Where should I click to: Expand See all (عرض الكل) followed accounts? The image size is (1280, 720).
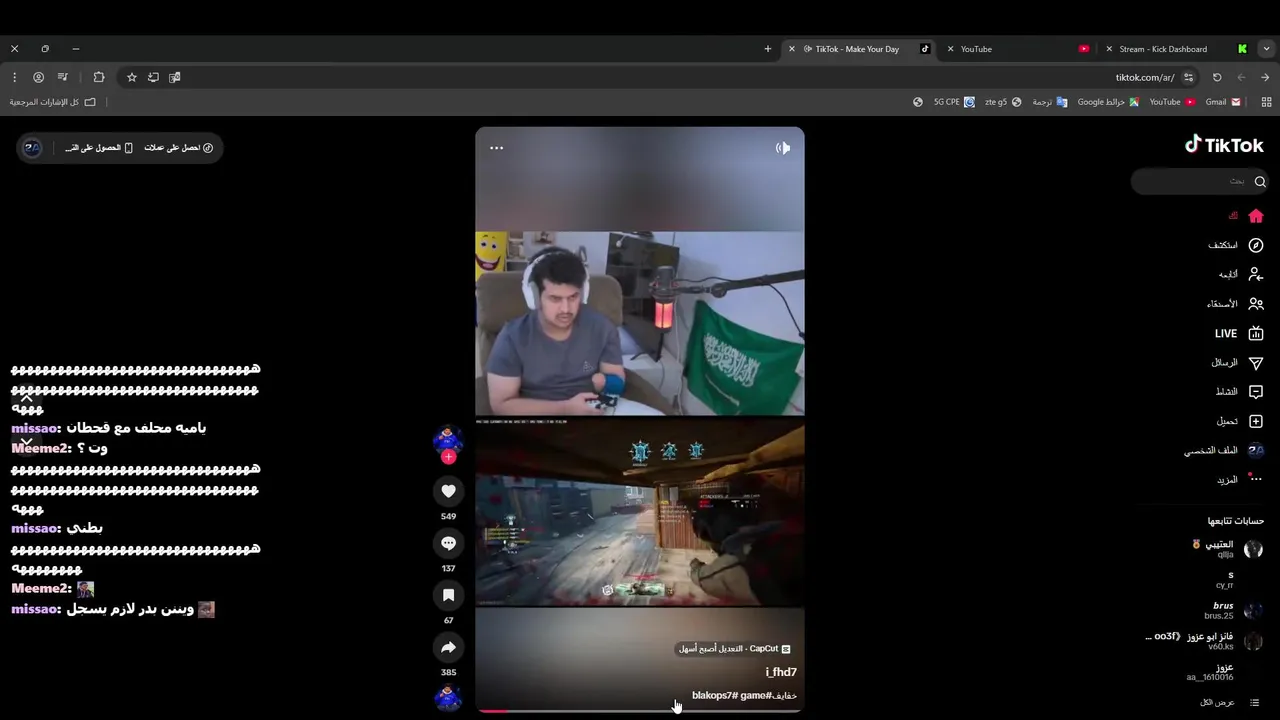[1230, 702]
